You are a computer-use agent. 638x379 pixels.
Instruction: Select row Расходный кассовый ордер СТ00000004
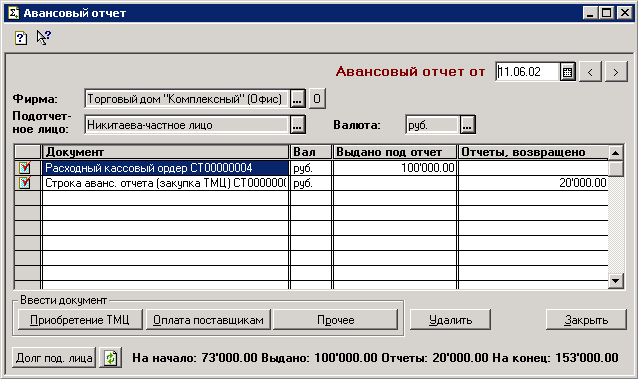coord(166,168)
